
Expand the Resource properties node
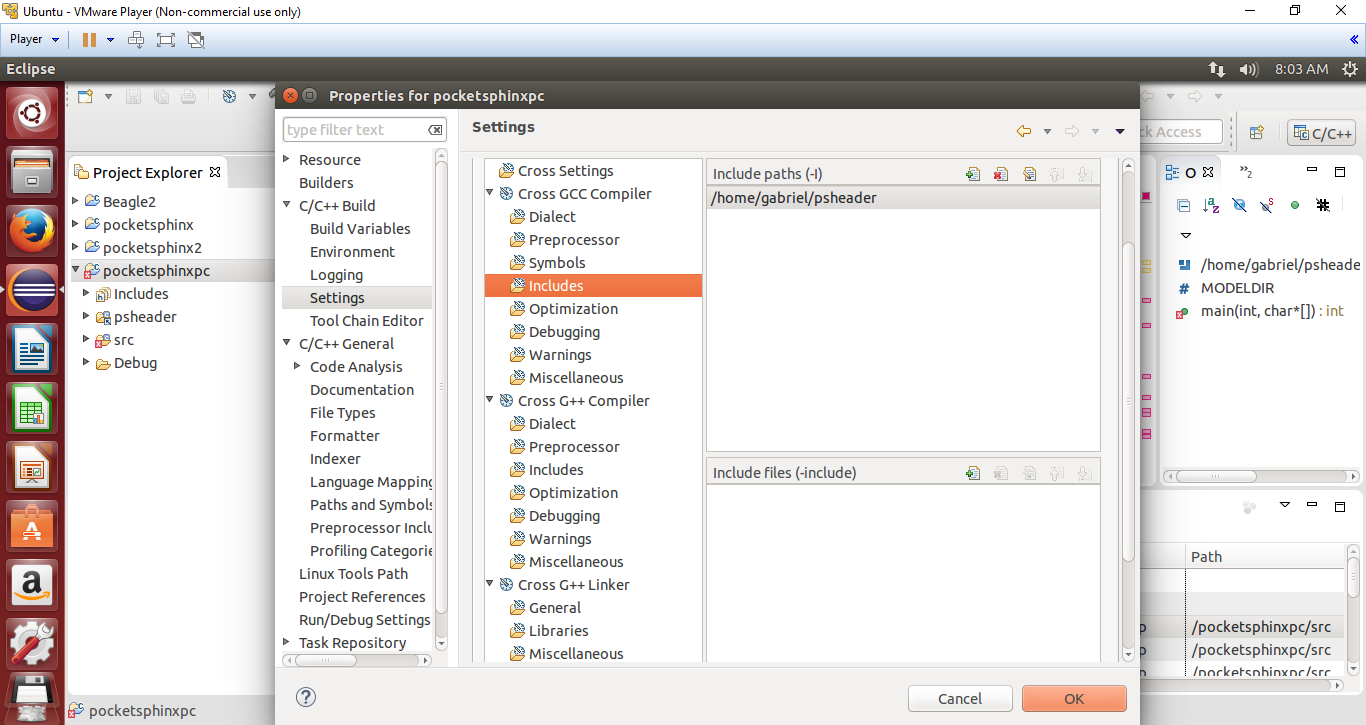click(287, 160)
